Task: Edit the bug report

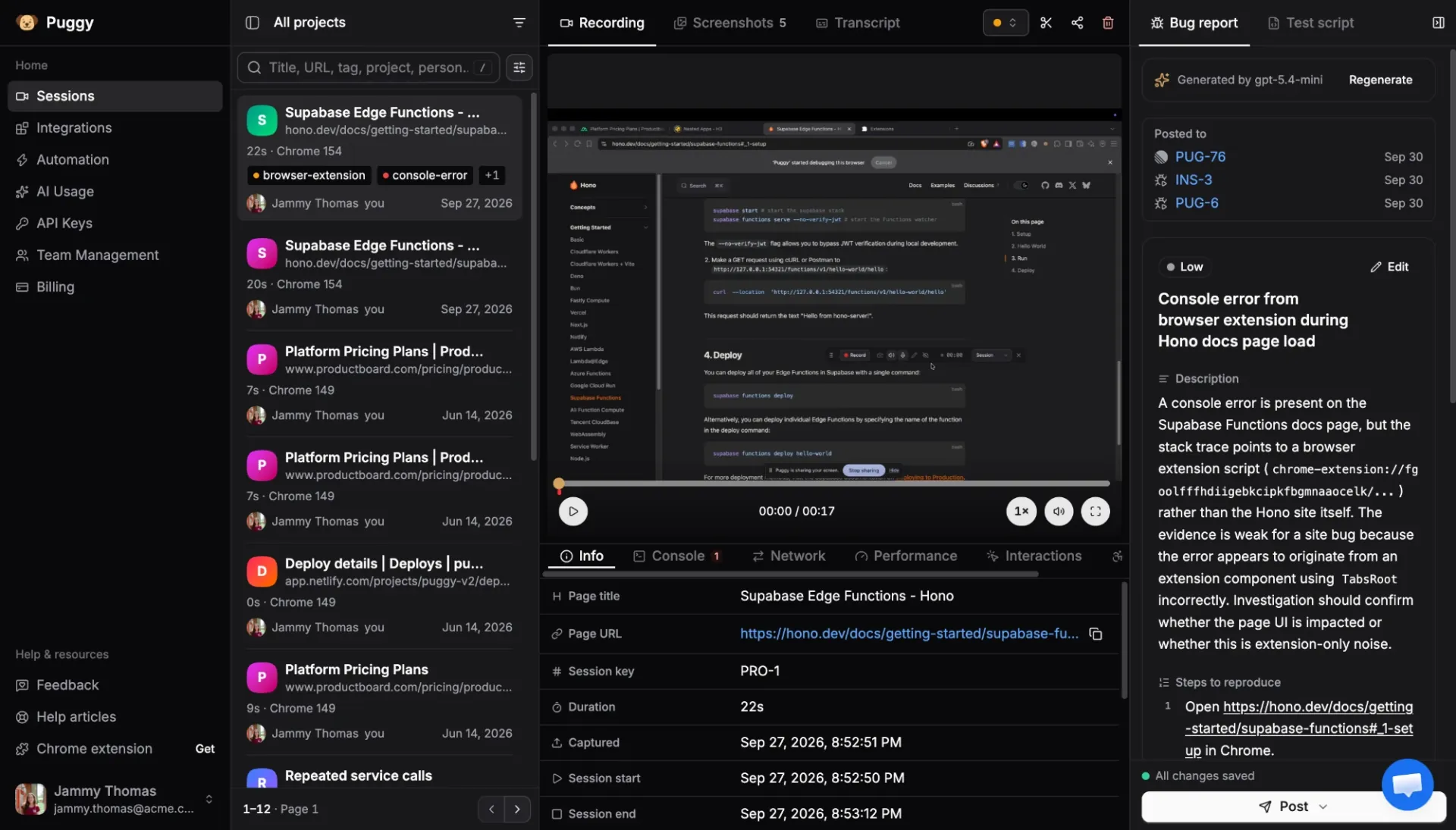Action: click(x=1389, y=267)
